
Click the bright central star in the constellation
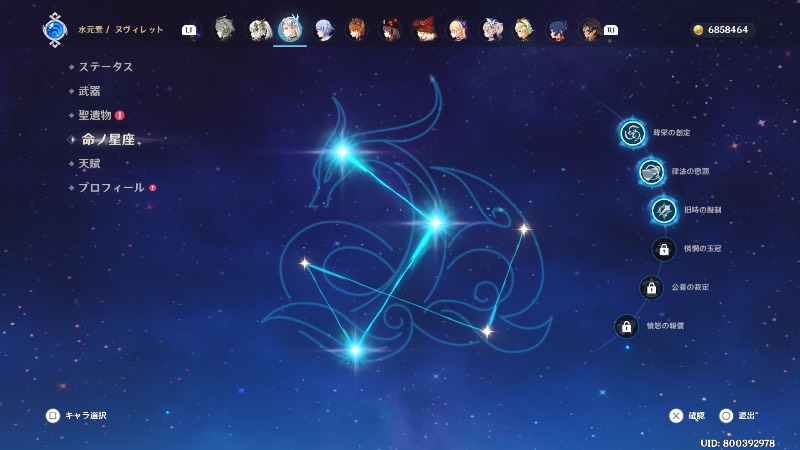[436, 223]
